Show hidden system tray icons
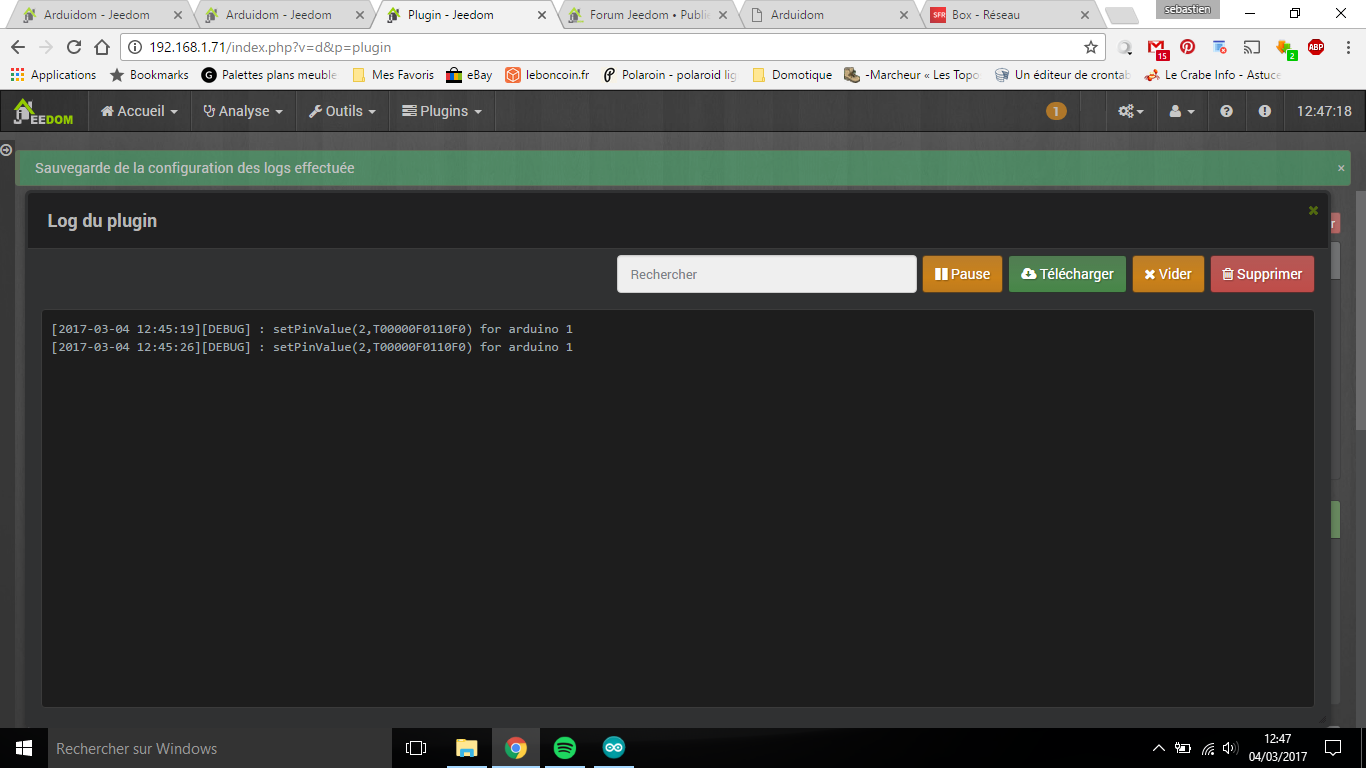This screenshot has height=768, width=1366. [x=1159, y=748]
